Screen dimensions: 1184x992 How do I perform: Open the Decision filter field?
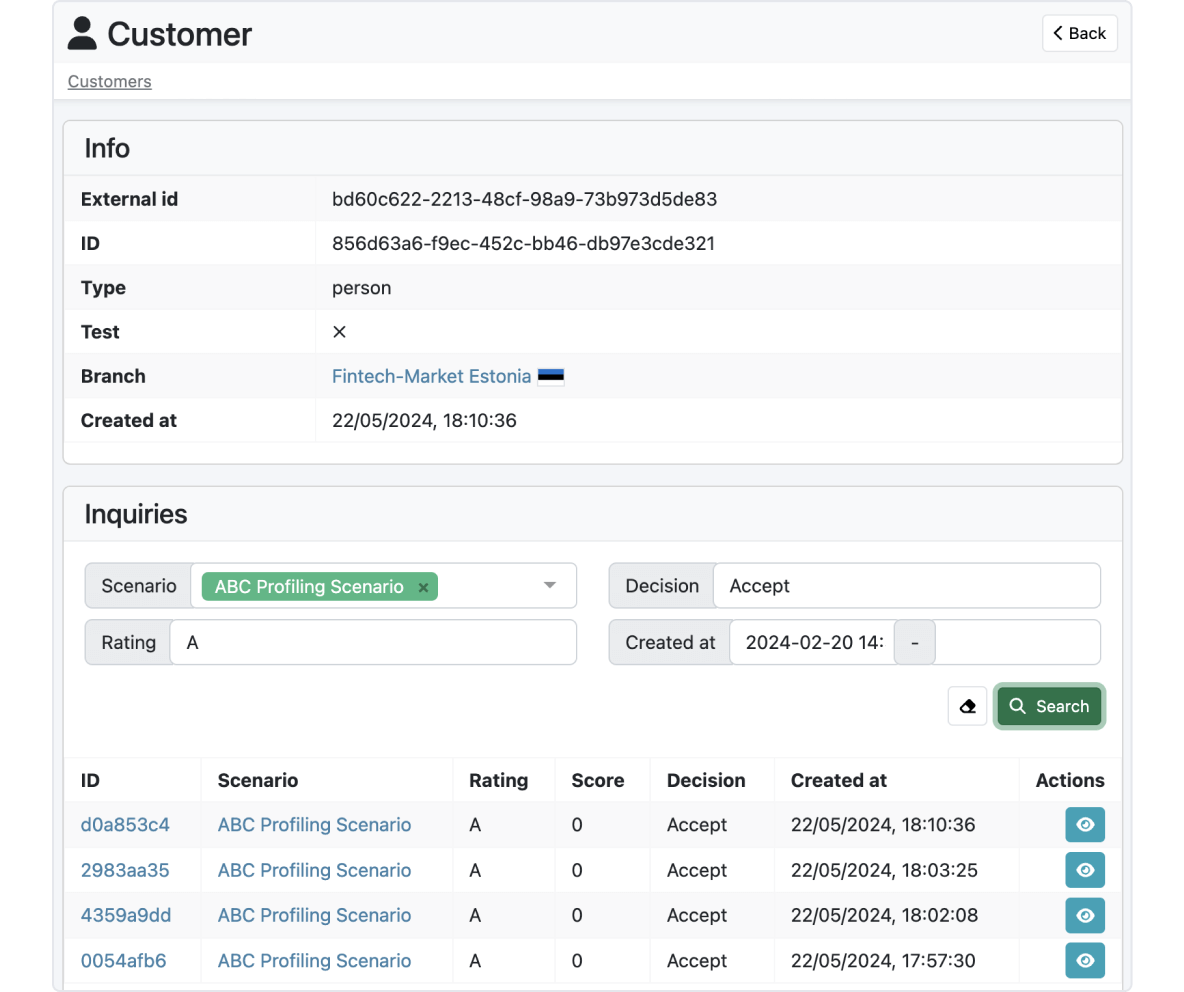coord(907,586)
